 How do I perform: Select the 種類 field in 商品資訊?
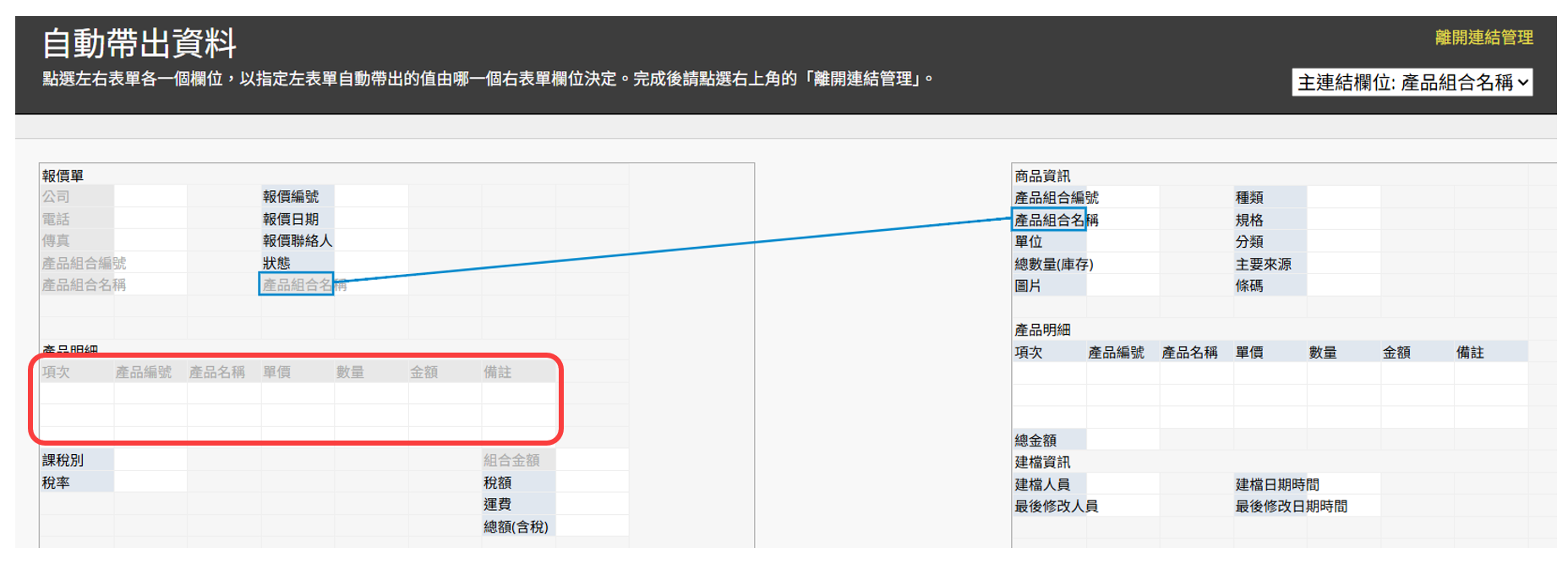click(x=1249, y=197)
